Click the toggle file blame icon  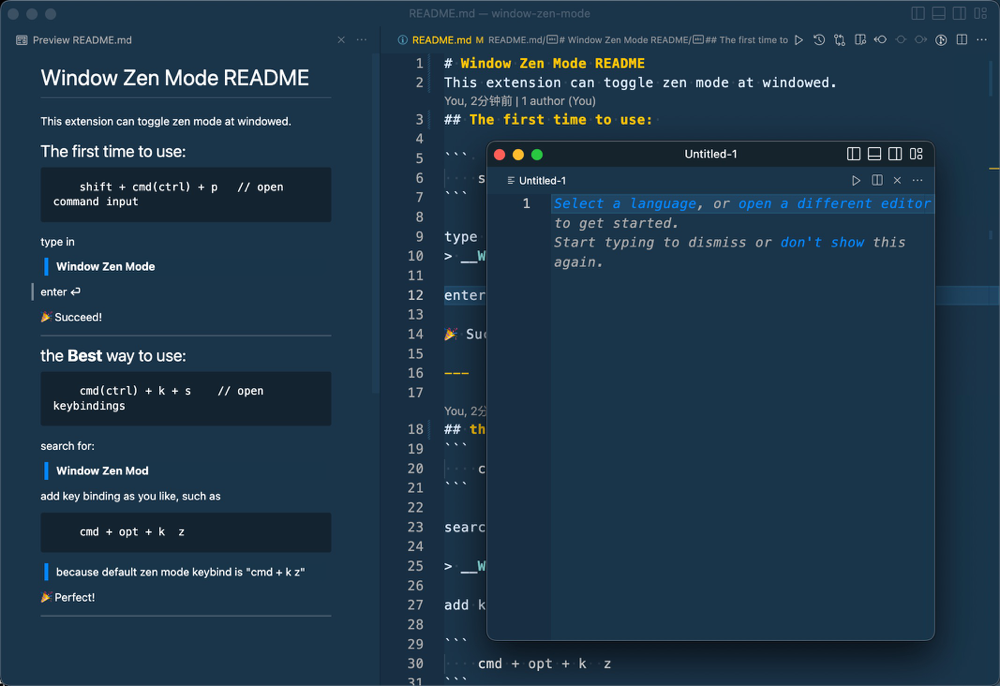941,40
